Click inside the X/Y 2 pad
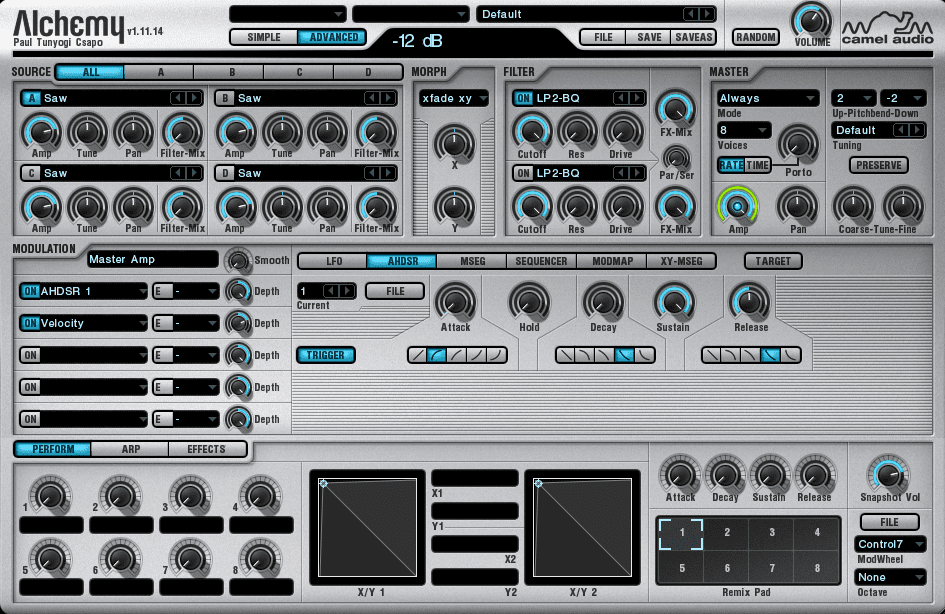This screenshot has height=614, width=945. [582, 527]
